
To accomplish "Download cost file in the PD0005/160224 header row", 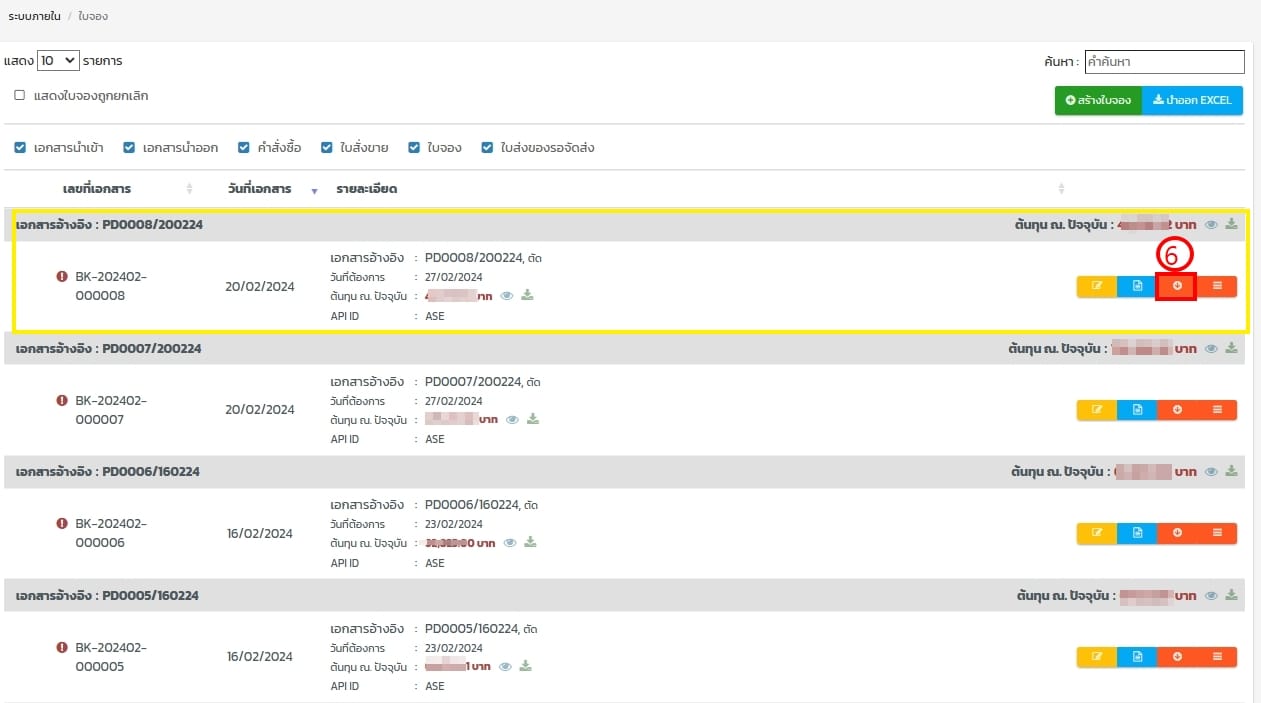I will [x=1232, y=596].
